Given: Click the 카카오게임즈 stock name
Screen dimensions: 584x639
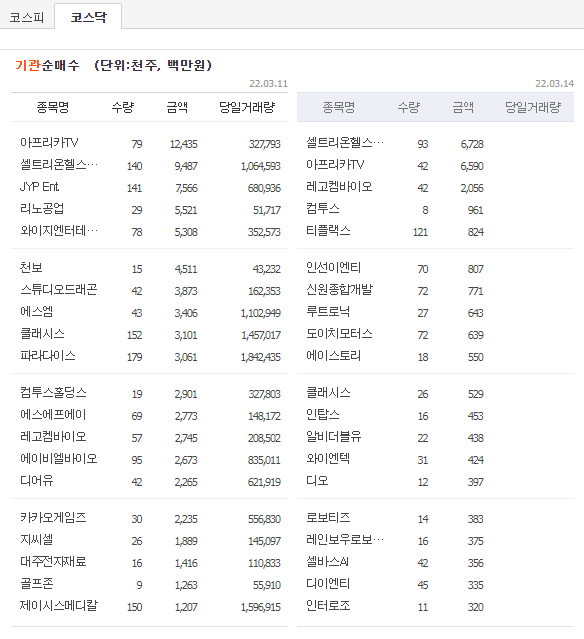Looking at the screenshot, I should (53, 518).
